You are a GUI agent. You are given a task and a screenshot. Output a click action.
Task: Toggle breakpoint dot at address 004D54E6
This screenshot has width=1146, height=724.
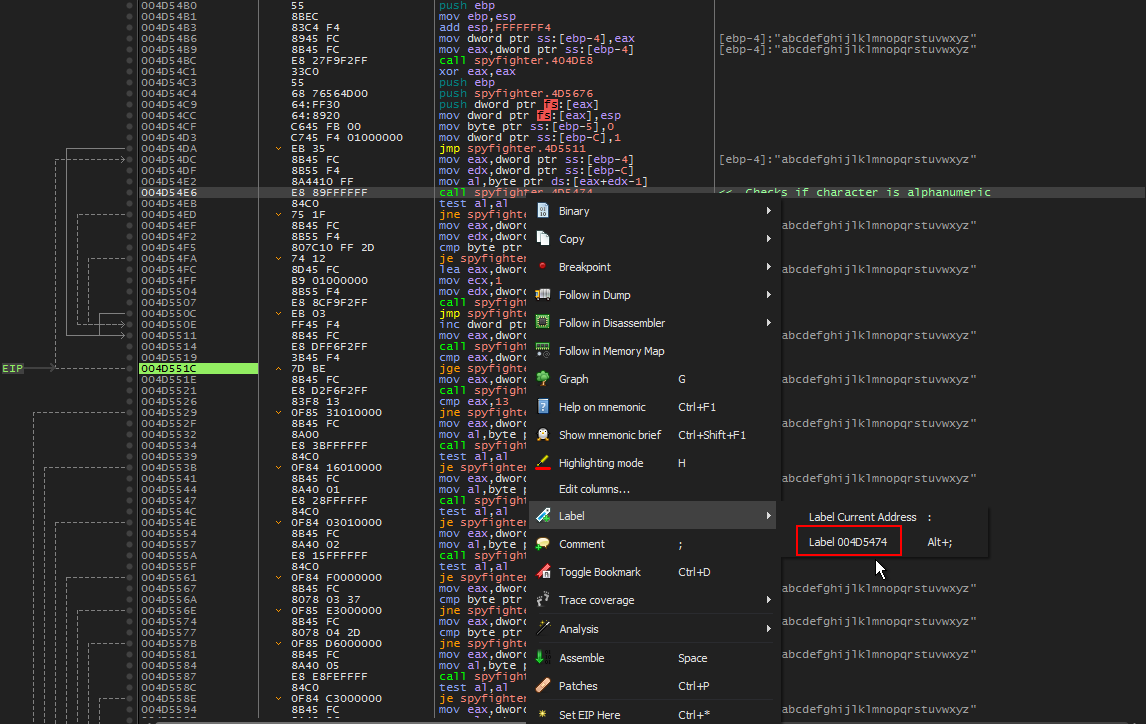(x=129, y=193)
